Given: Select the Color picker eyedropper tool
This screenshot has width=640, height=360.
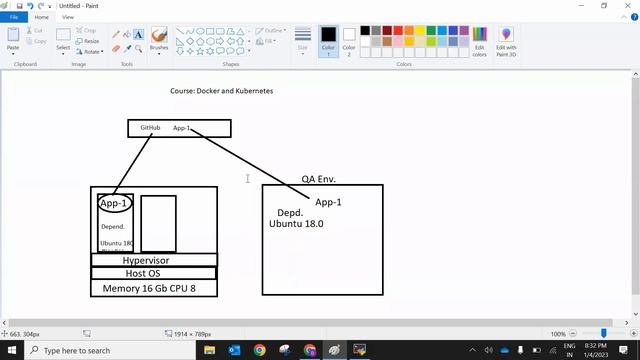Looking at the screenshot, I should (x=127, y=49).
